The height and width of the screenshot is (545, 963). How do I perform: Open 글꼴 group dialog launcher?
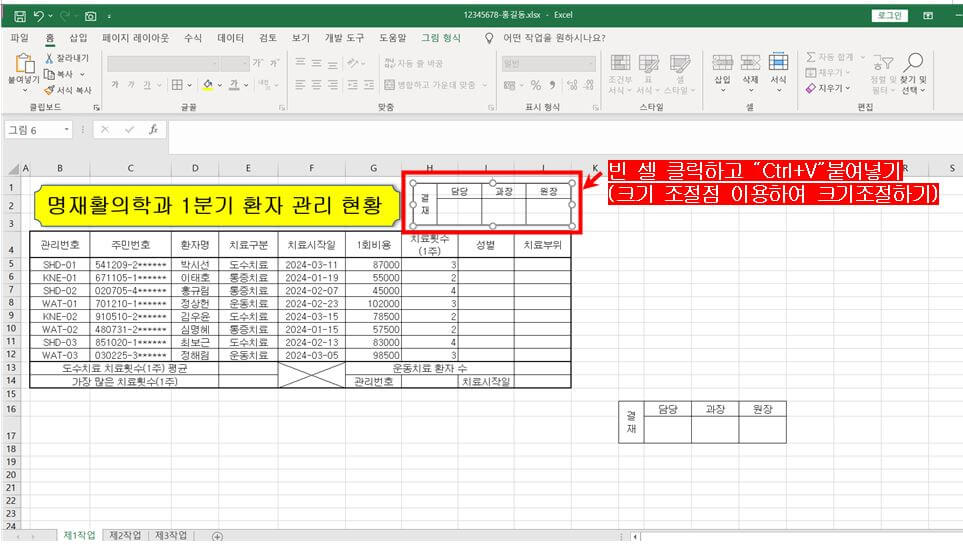click(x=282, y=108)
